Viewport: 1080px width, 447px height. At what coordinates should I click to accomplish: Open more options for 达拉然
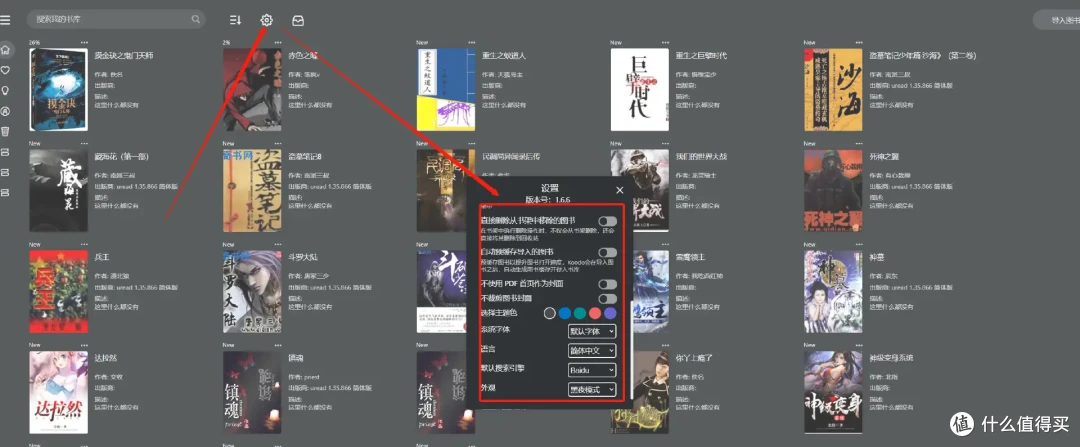84,345
